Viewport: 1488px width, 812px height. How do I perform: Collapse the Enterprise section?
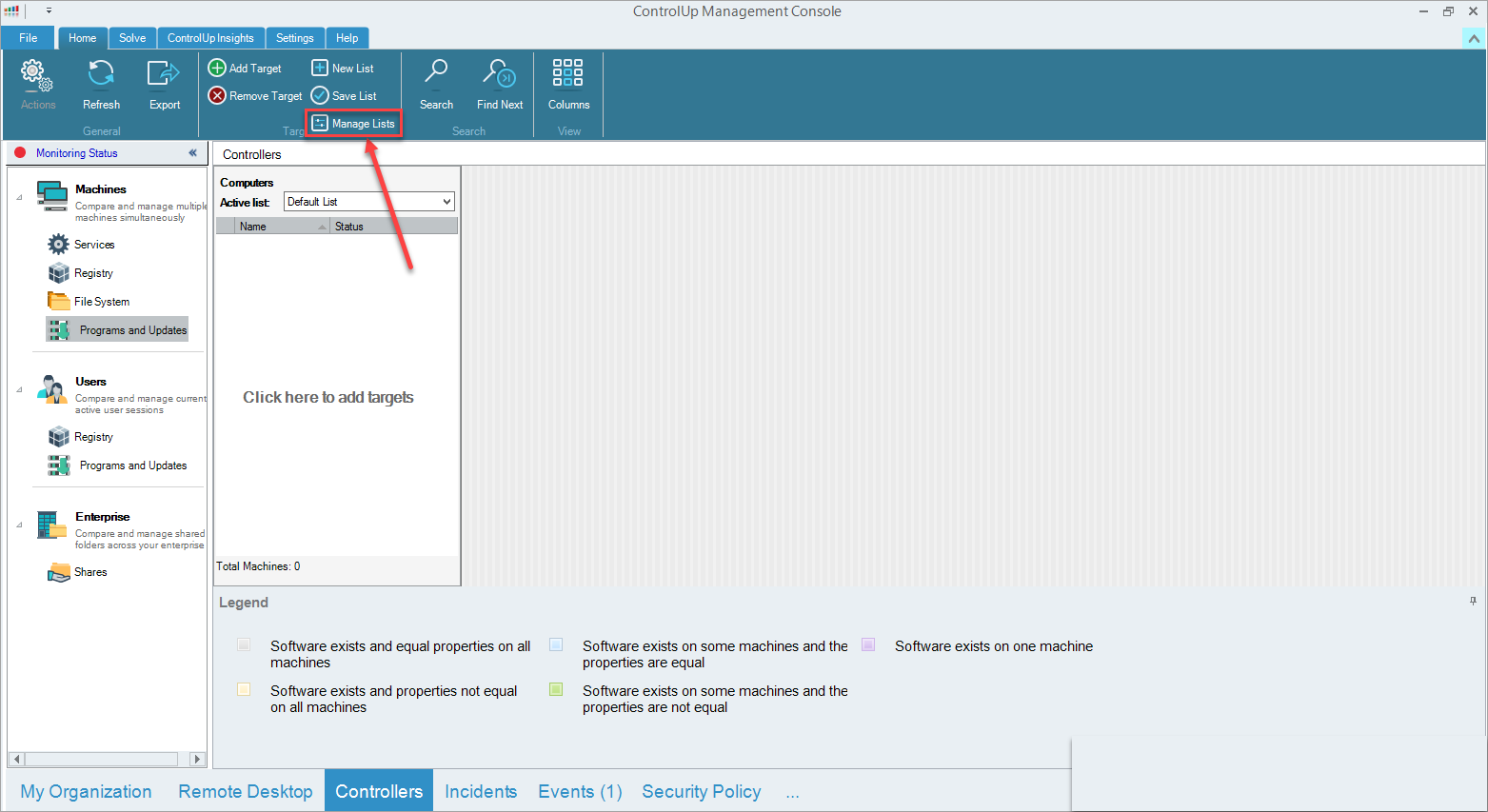[19, 525]
